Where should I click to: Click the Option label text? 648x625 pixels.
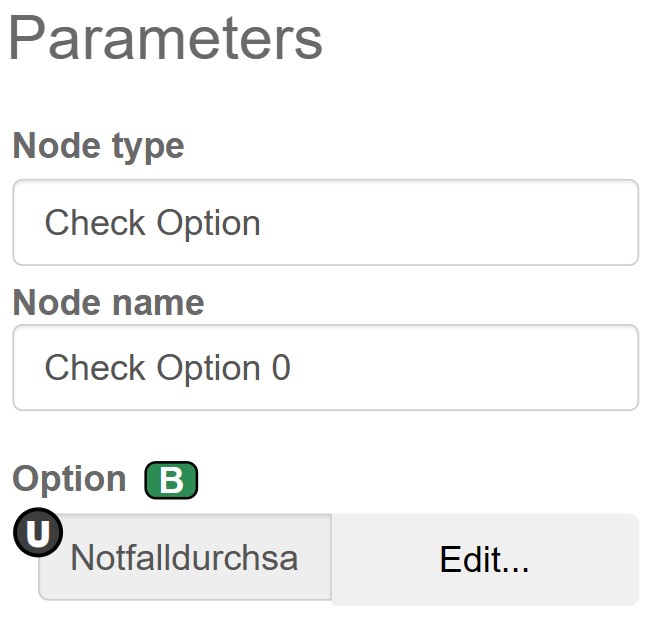(x=69, y=479)
